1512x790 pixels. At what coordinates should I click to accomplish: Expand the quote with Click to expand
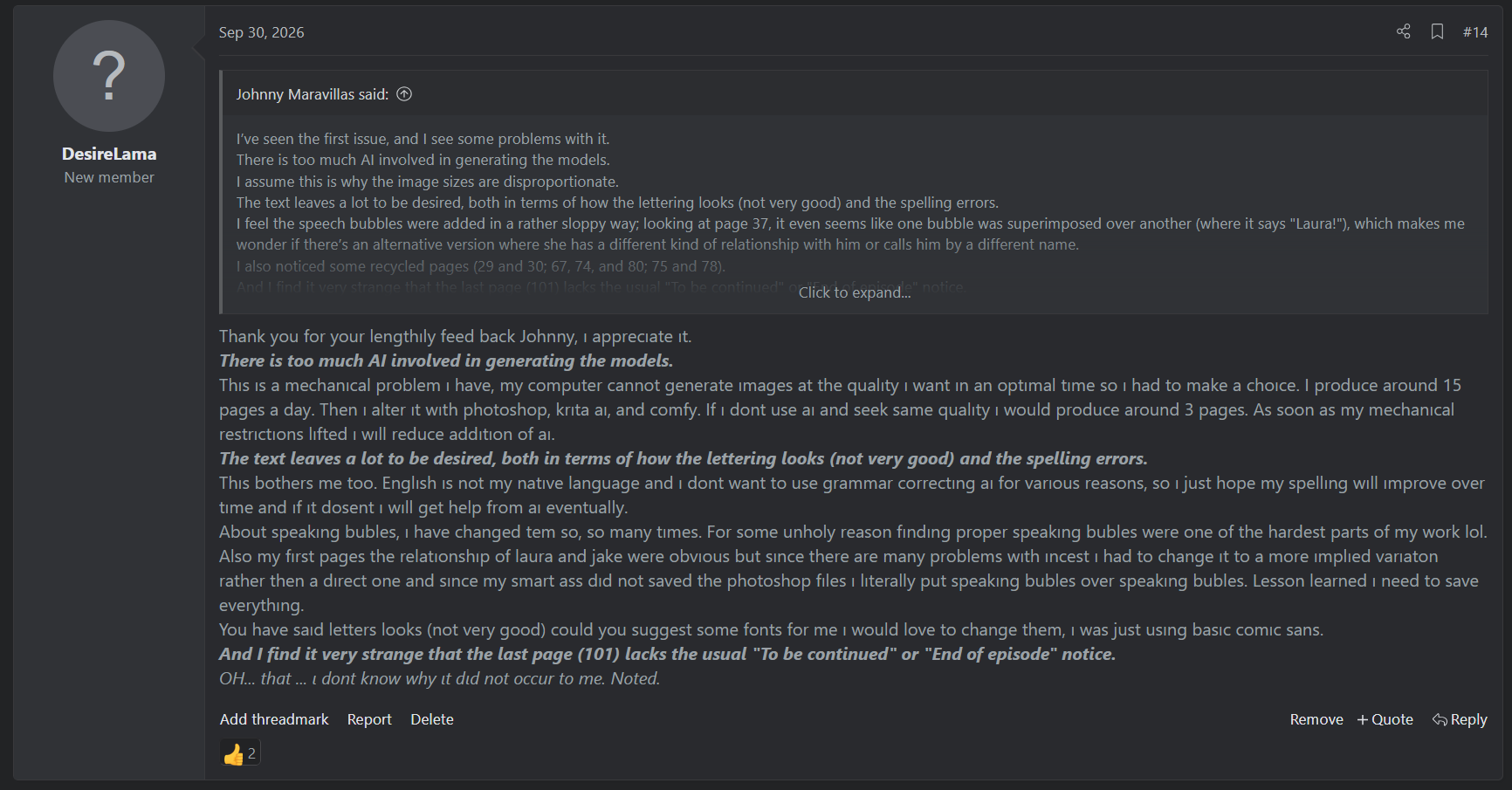coord(855,292)
